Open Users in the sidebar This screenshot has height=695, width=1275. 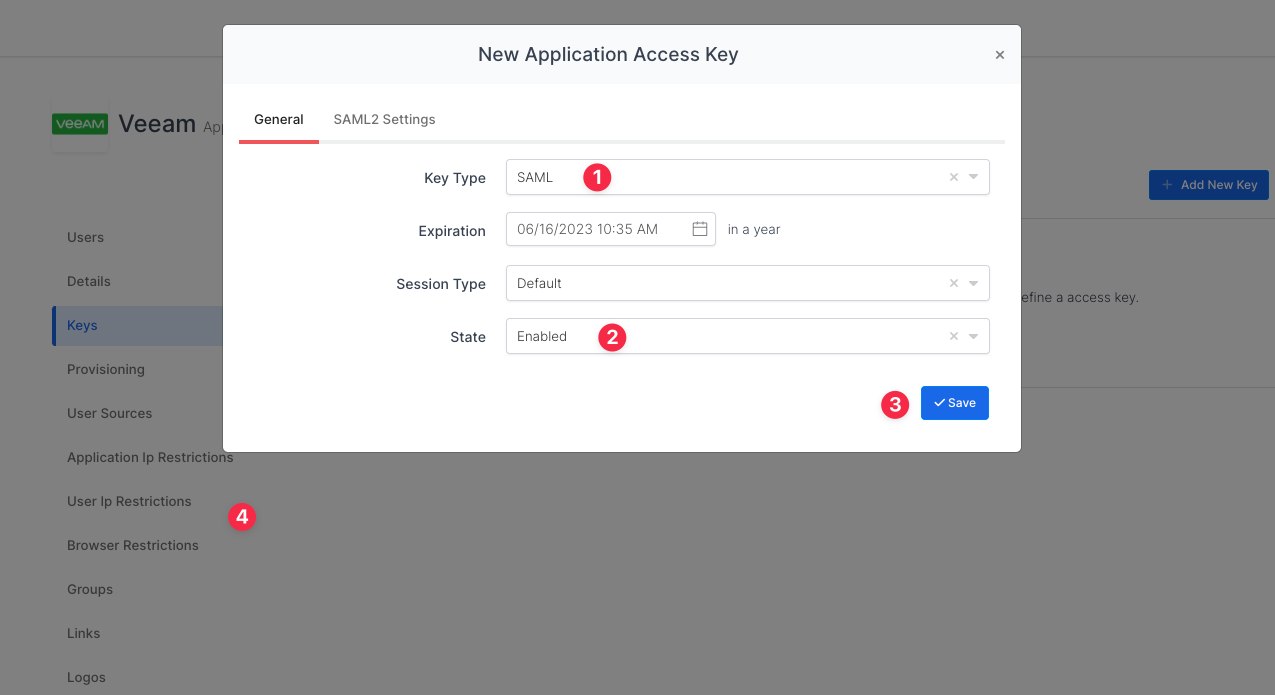85,237
